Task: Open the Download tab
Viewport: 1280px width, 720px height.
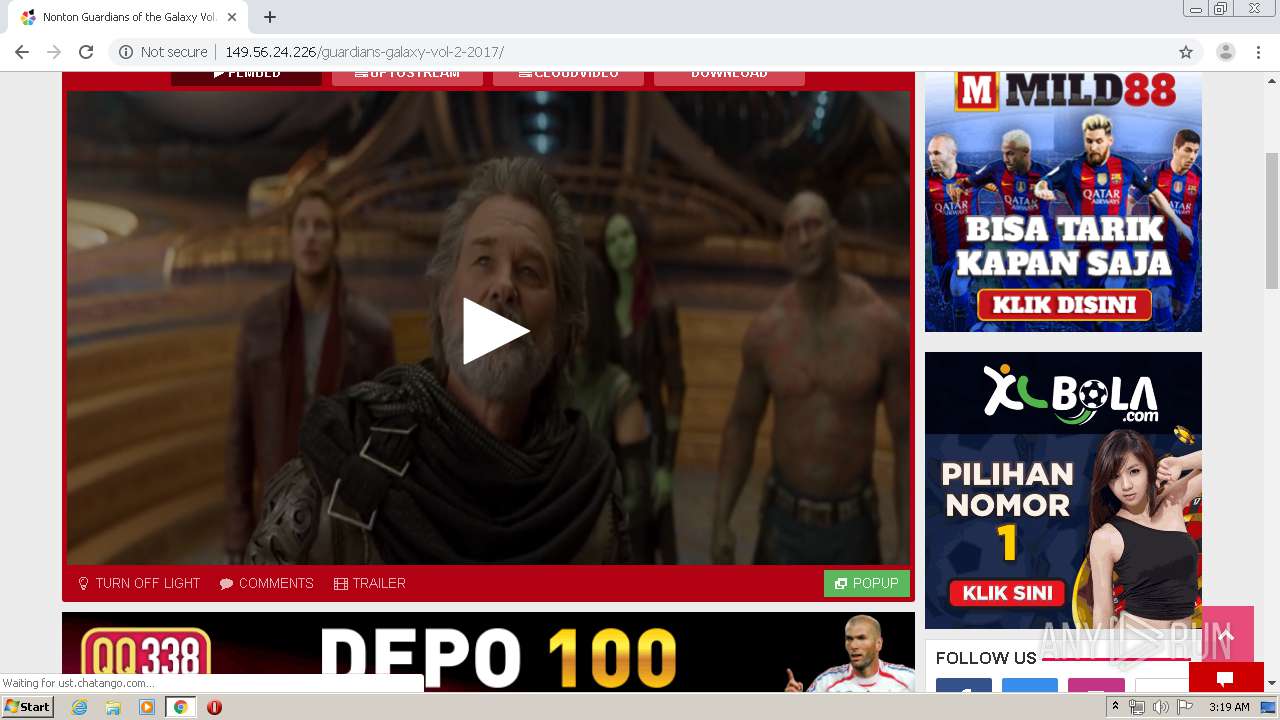Action: pyautogui.click(x=729, y=78)
